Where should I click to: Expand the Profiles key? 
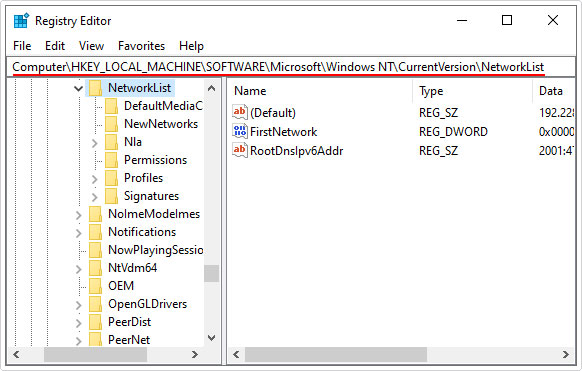[x=95, y=179]
